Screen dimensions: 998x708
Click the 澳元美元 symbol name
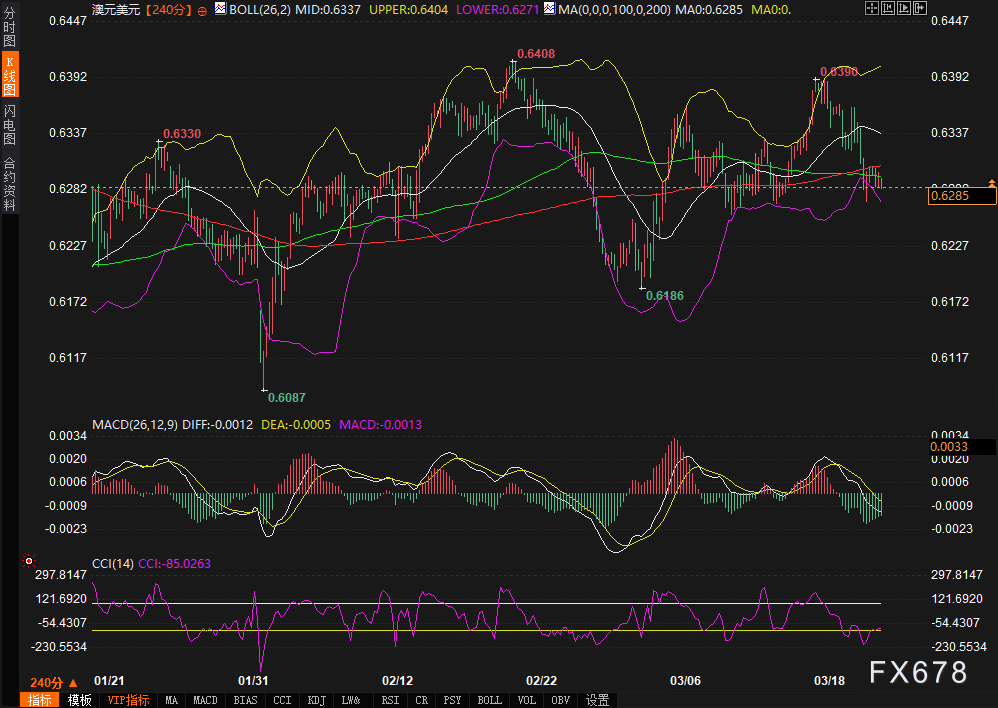(x=116, y=10)
